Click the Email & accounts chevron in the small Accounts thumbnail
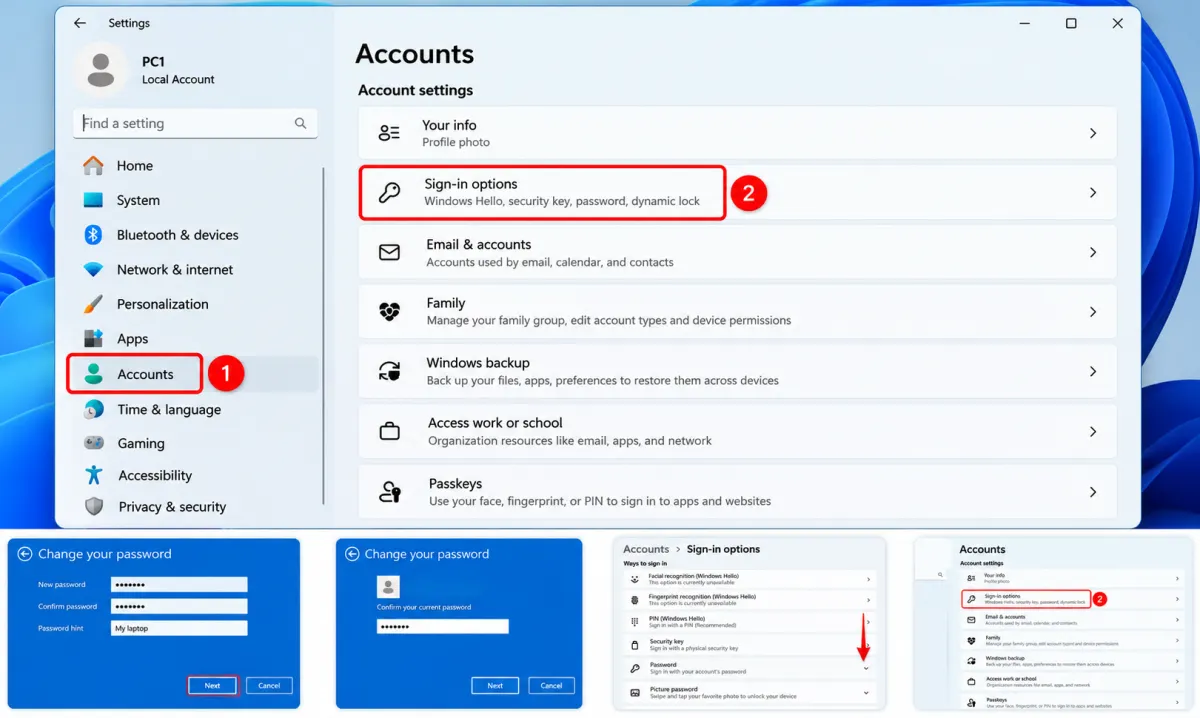Screen dimensions: 1200x718 point(1177,620)
